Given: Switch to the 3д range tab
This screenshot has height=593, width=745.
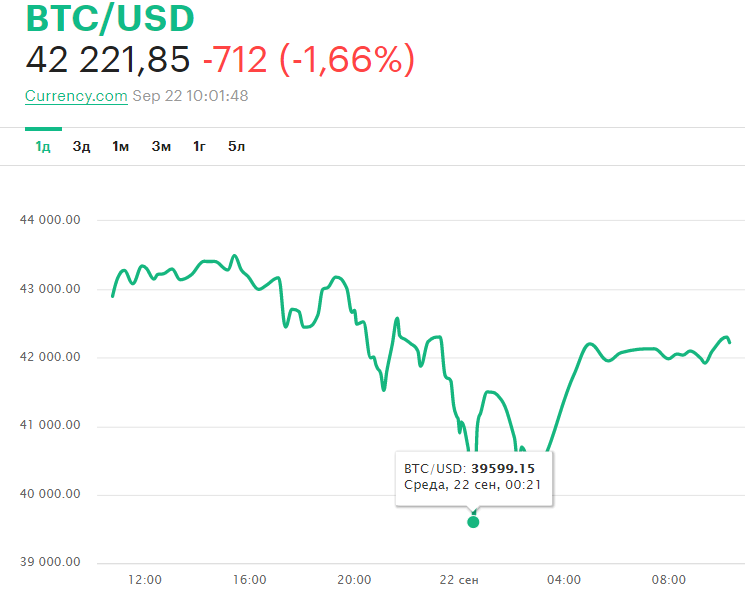Looking at the screenshot, I should click(82, 147).
